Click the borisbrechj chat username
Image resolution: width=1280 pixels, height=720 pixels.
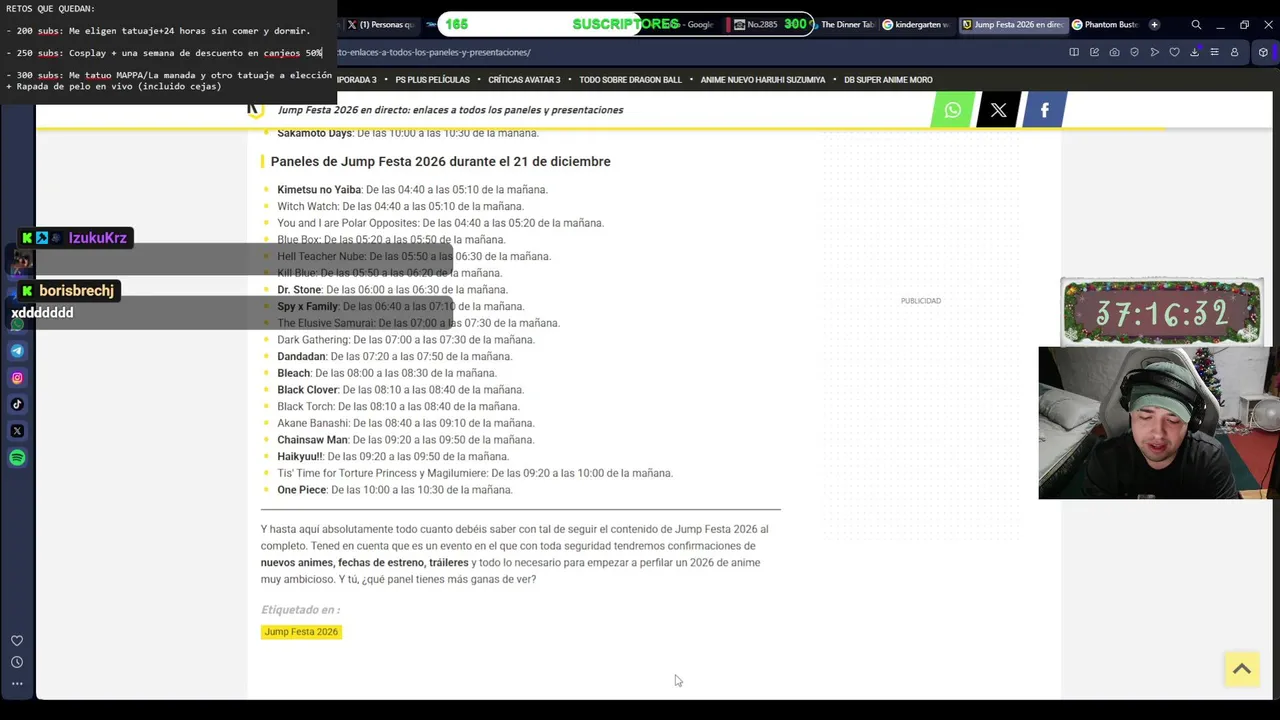[x=77, y=291]
